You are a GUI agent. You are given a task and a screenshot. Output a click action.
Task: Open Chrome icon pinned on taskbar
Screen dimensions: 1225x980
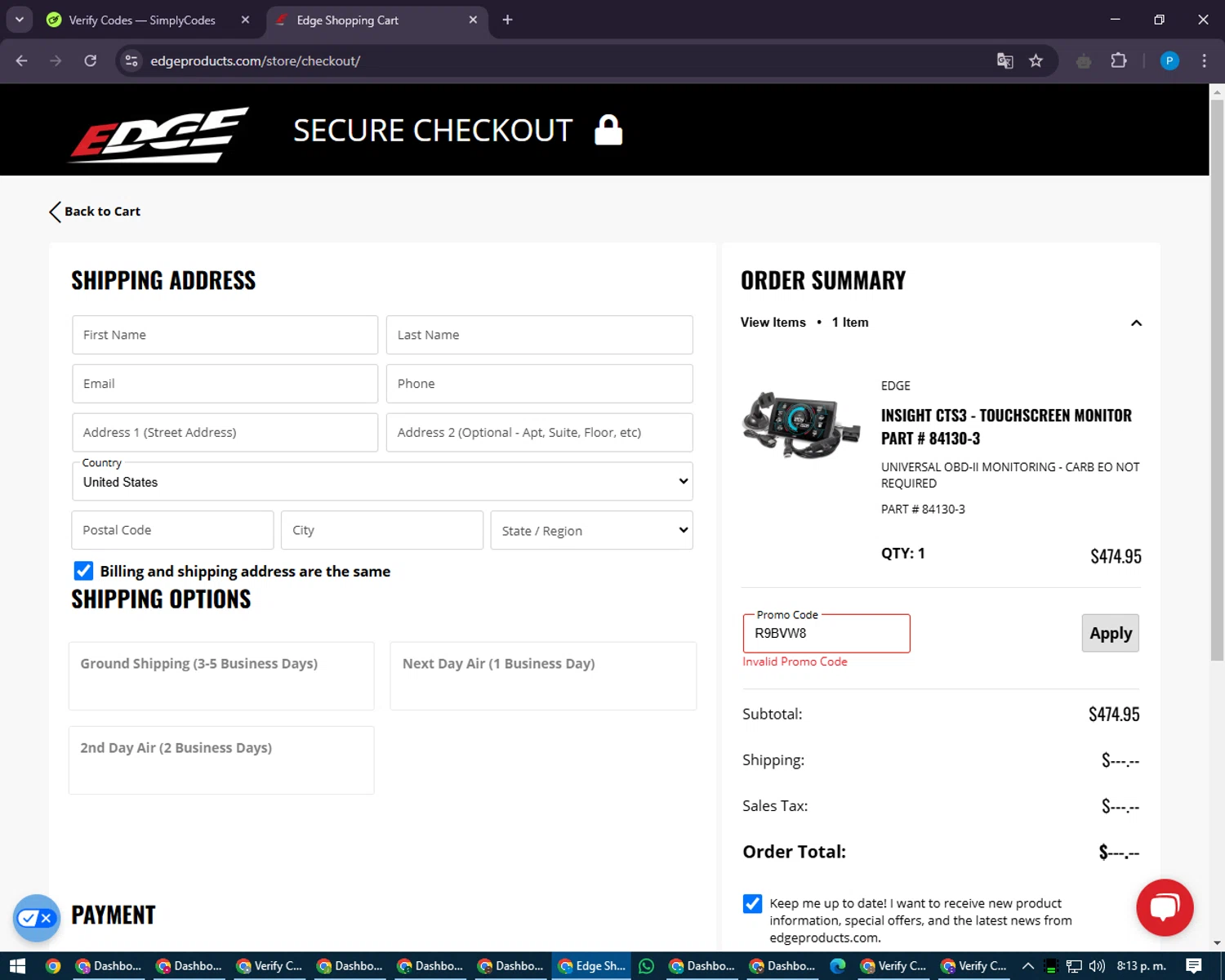[x=53, y=966]
